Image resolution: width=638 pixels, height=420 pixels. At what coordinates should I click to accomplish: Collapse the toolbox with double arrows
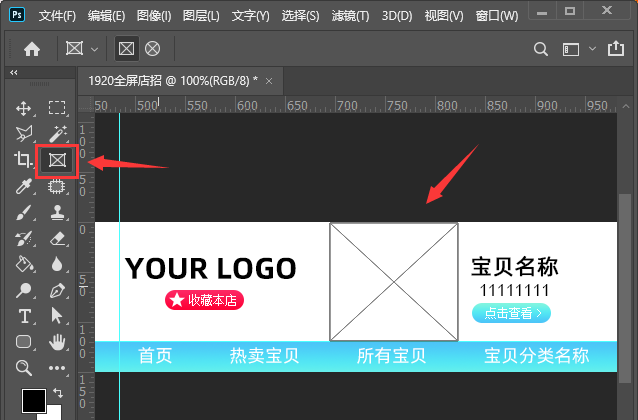(x=14, y=72)
